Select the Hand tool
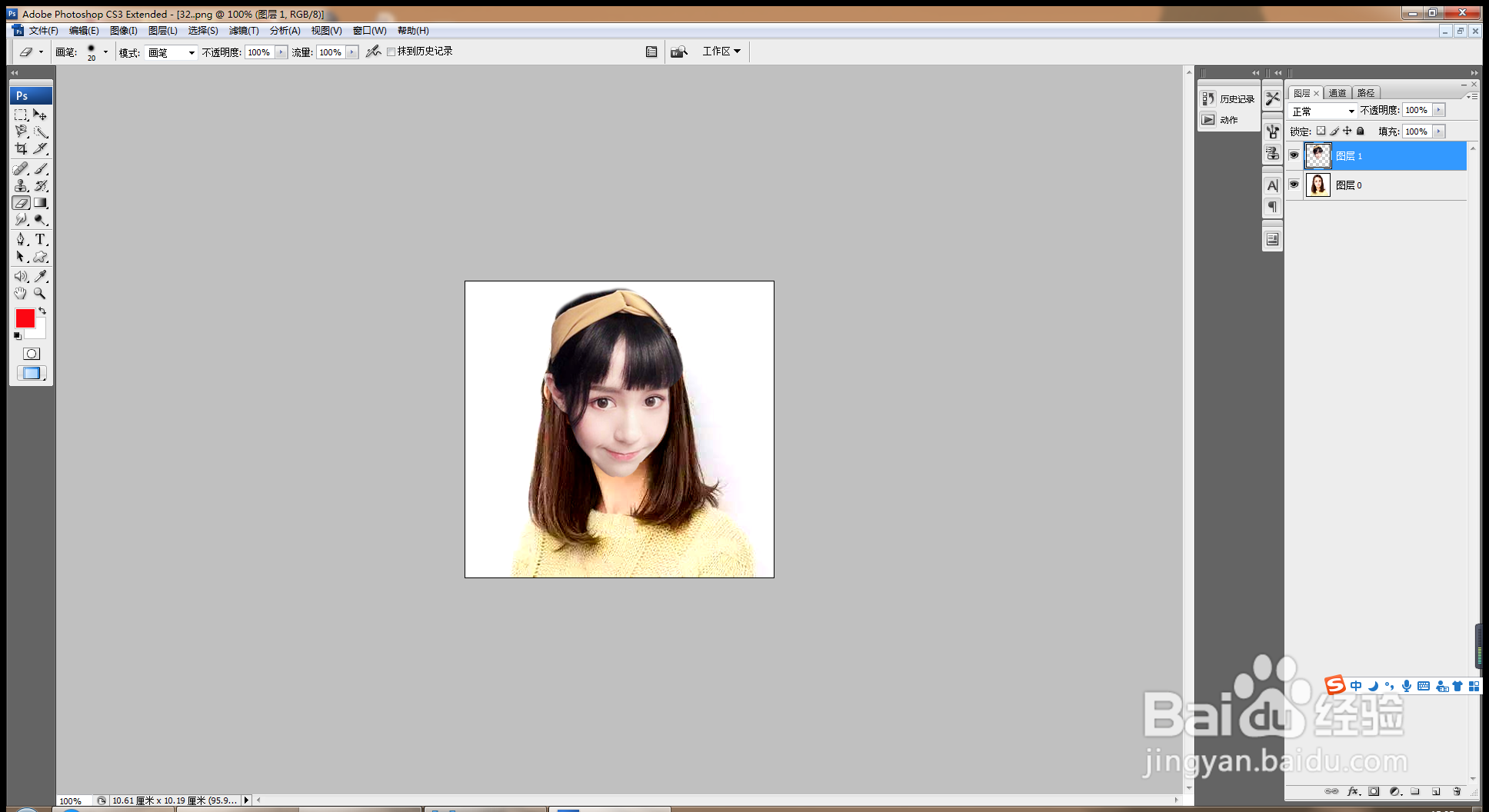This screenshot has width=1489, height=812. (21, 293)
